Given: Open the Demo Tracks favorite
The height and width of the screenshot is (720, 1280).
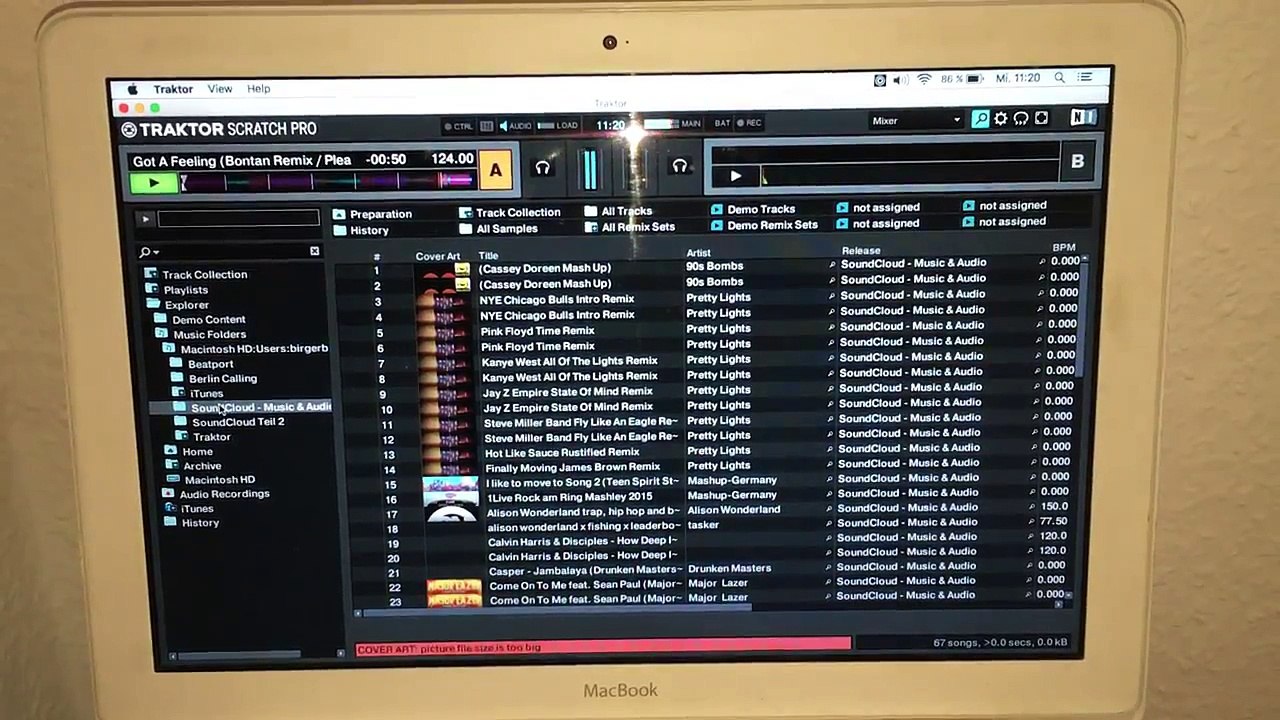Looking at the screenshot, I should (753, 209).
